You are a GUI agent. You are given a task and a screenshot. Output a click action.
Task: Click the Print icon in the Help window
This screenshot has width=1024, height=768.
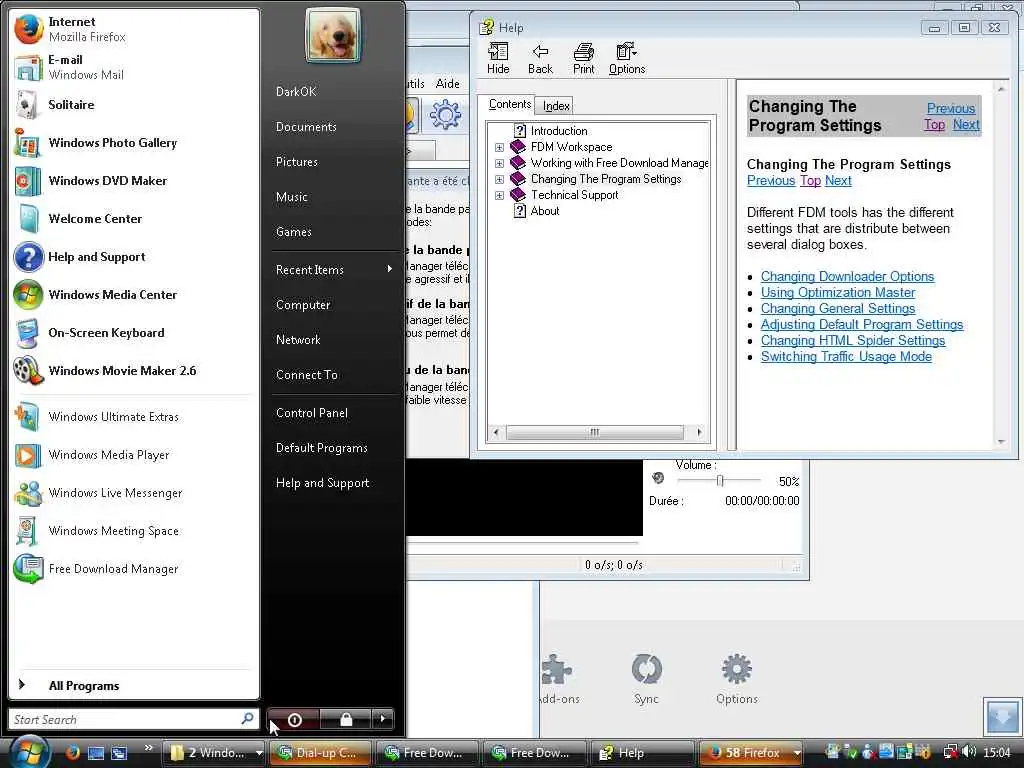coord(583,58)
